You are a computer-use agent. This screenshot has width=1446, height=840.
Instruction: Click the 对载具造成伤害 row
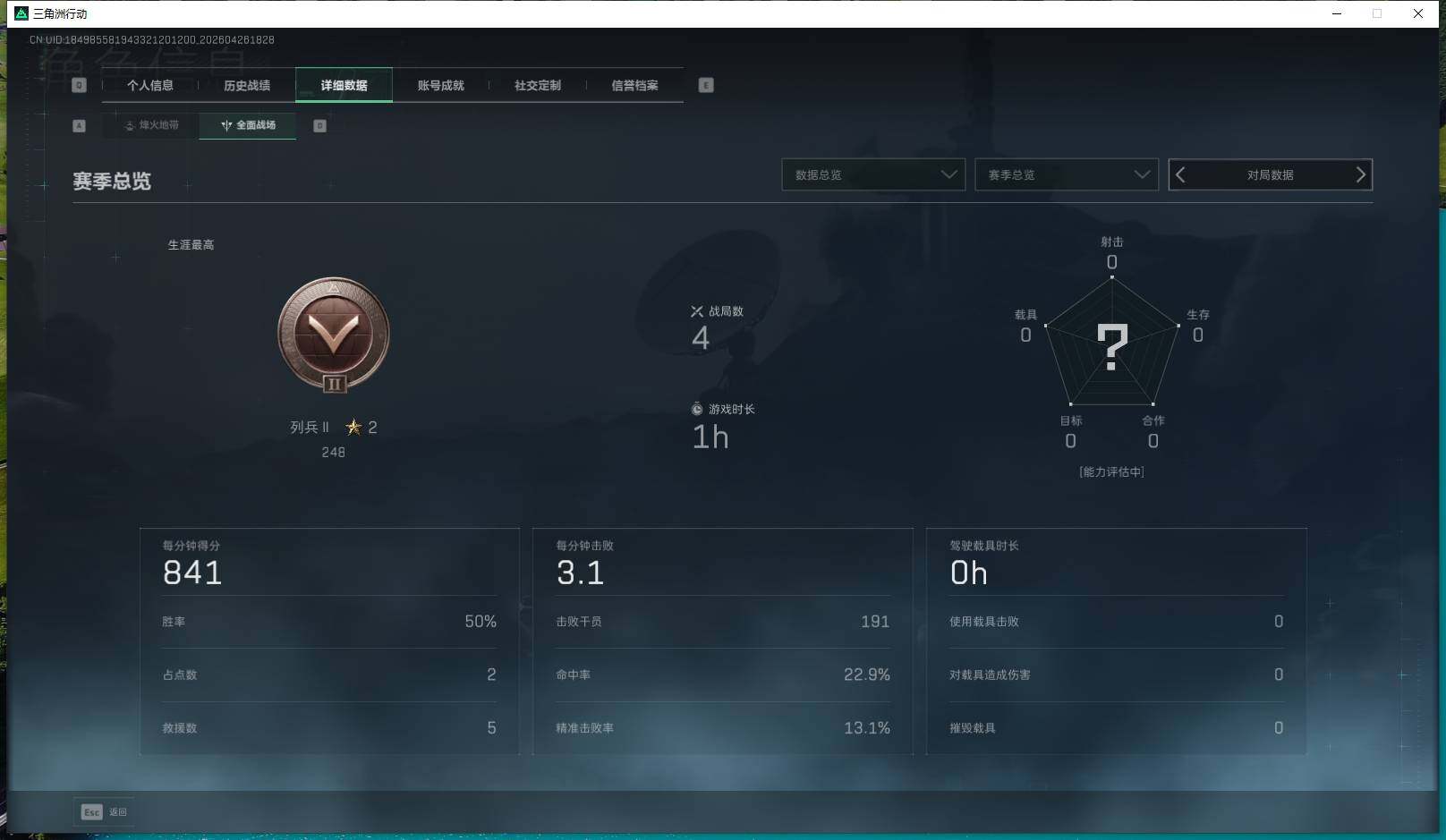(x=1117, y=675)
